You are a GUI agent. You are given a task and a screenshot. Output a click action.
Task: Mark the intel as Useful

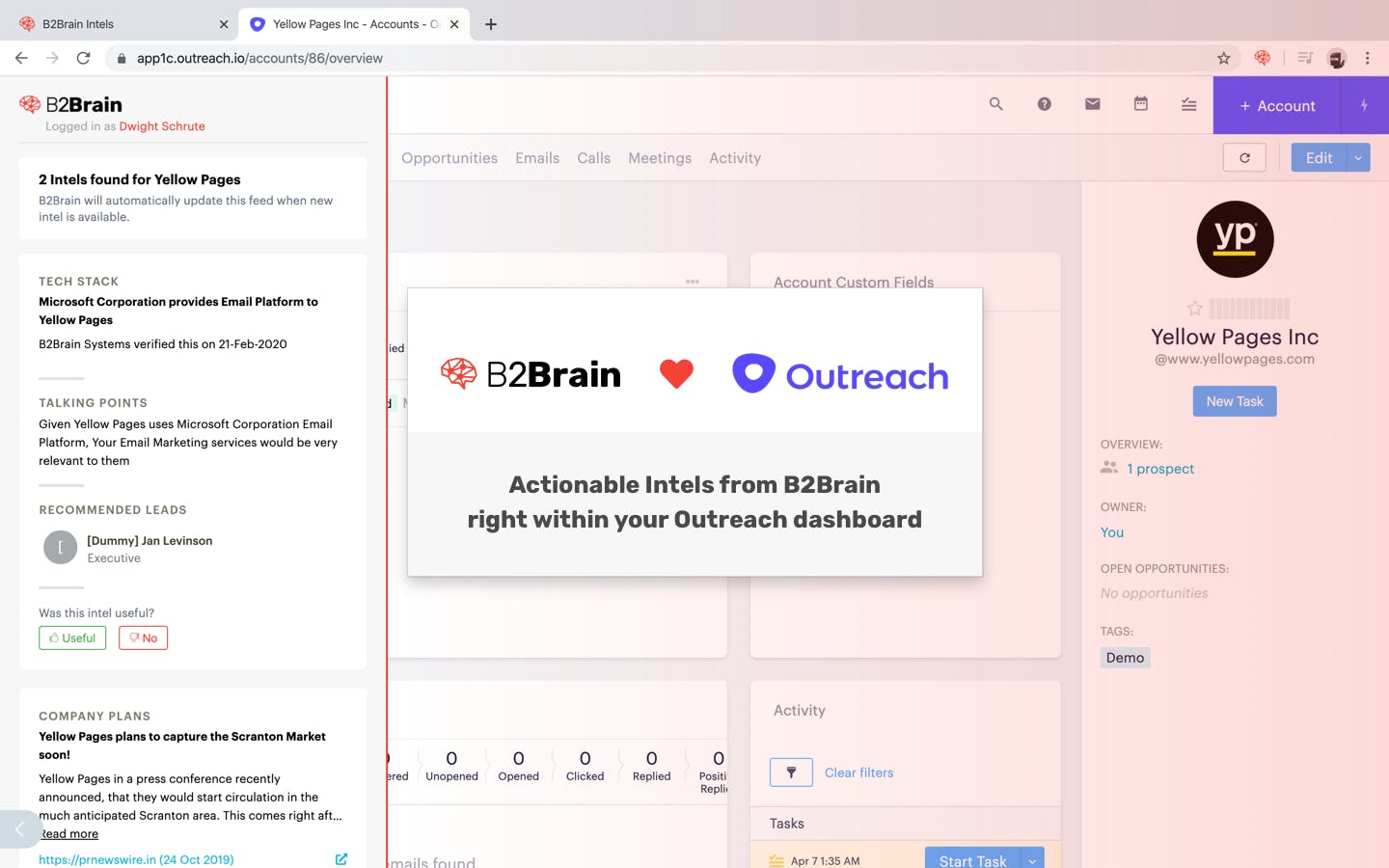click(x=72, y=638)
